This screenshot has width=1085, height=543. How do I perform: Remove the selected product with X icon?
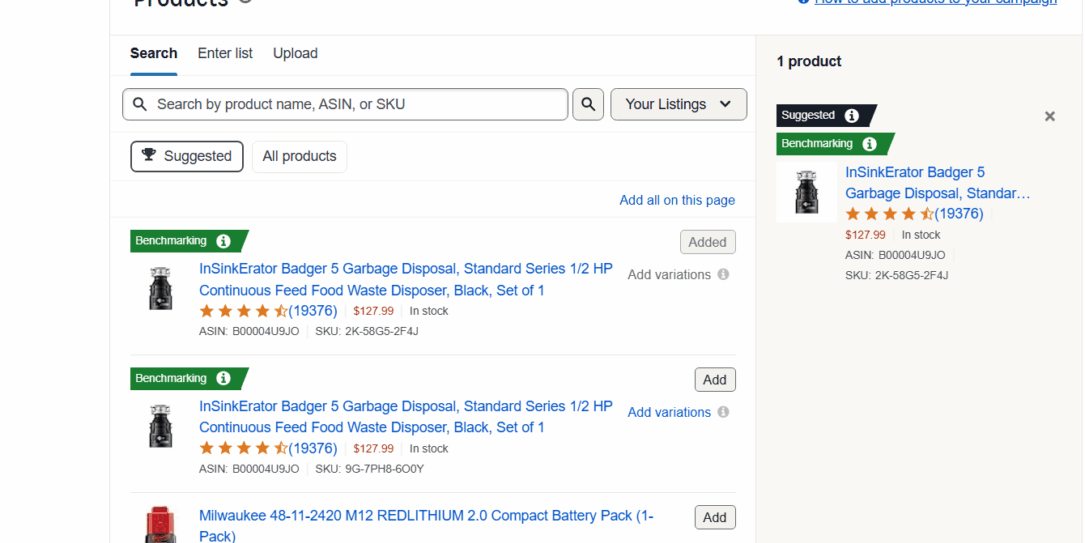point(1049,116)
